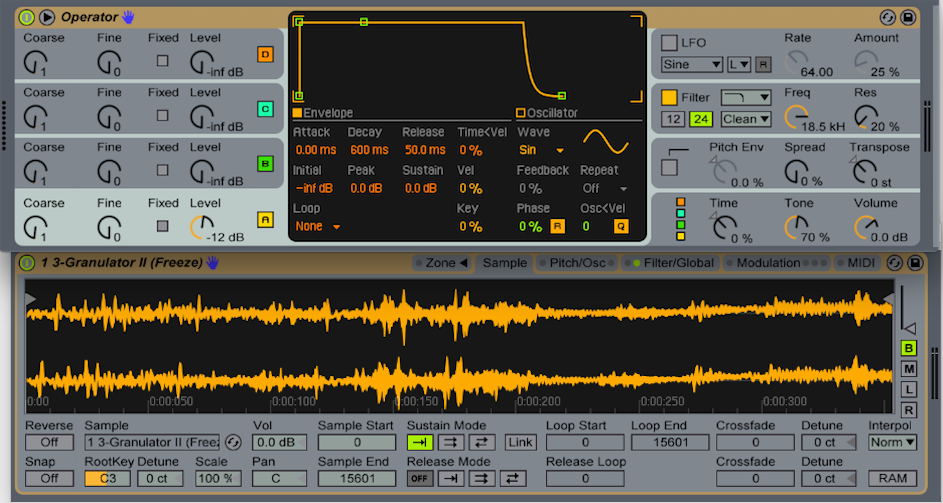Select no-loop sustain mode arrow
Screen dimensions: 943x503
coord(420,443)
